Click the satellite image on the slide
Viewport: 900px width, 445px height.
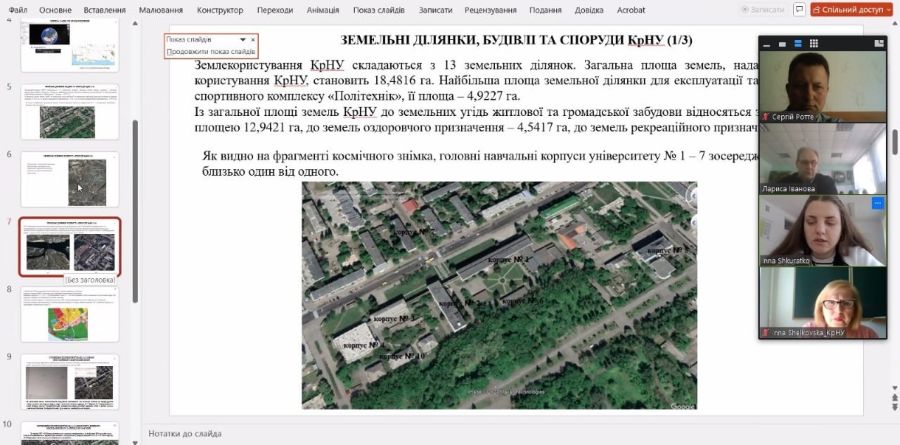click(499, 295)
